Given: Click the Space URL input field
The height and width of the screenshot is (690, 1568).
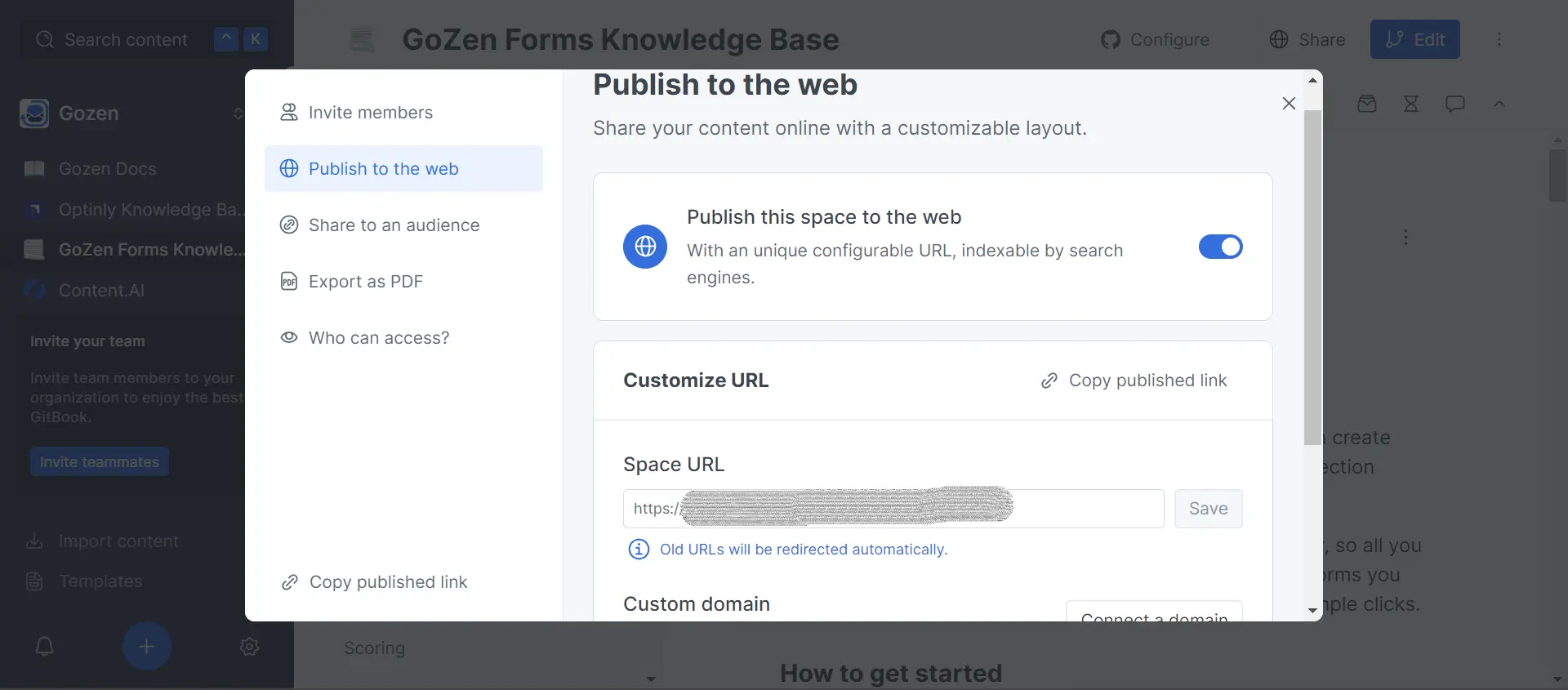Looking at the screenshot, I should [892, 508].
